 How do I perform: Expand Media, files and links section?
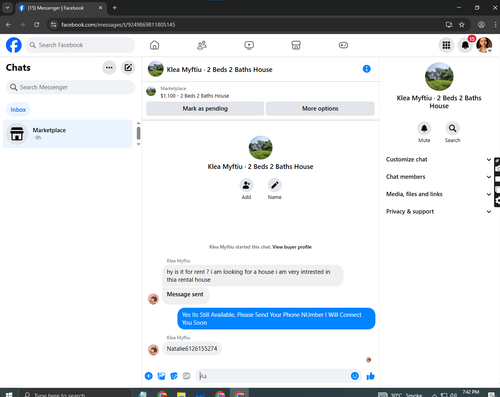coord(439,194)
